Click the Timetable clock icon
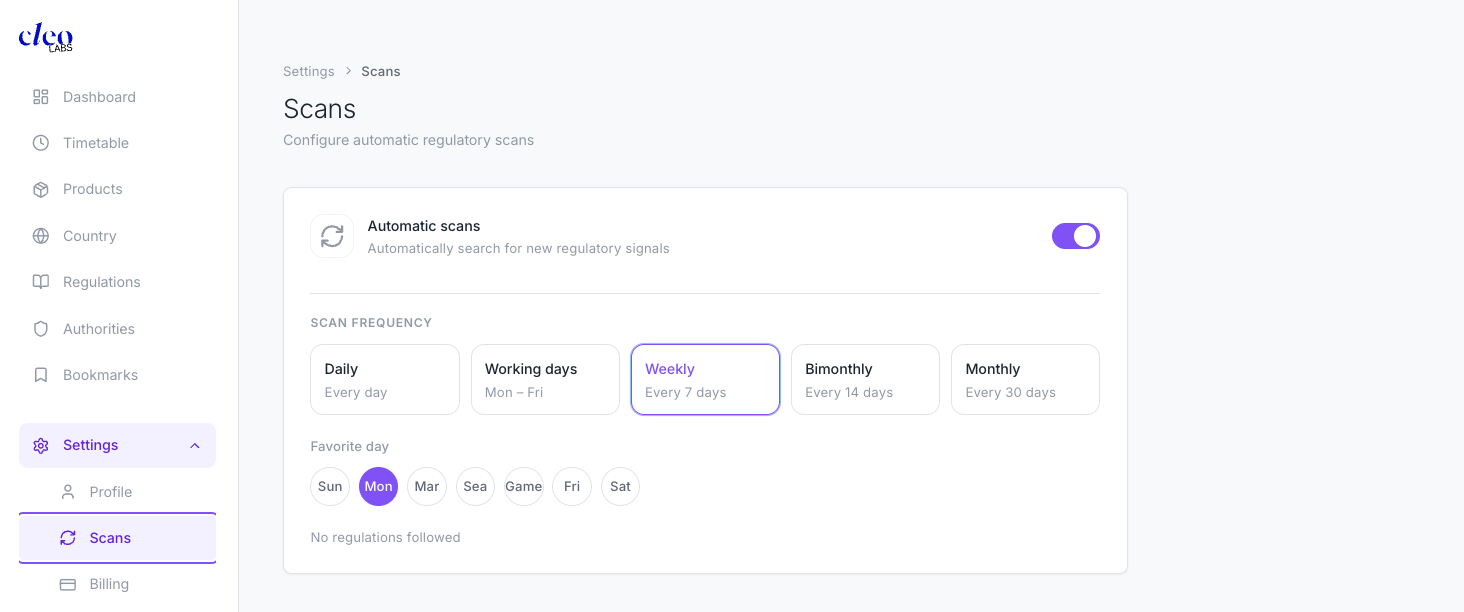Viewport: 1464px width, 612px height. point(41,143)
